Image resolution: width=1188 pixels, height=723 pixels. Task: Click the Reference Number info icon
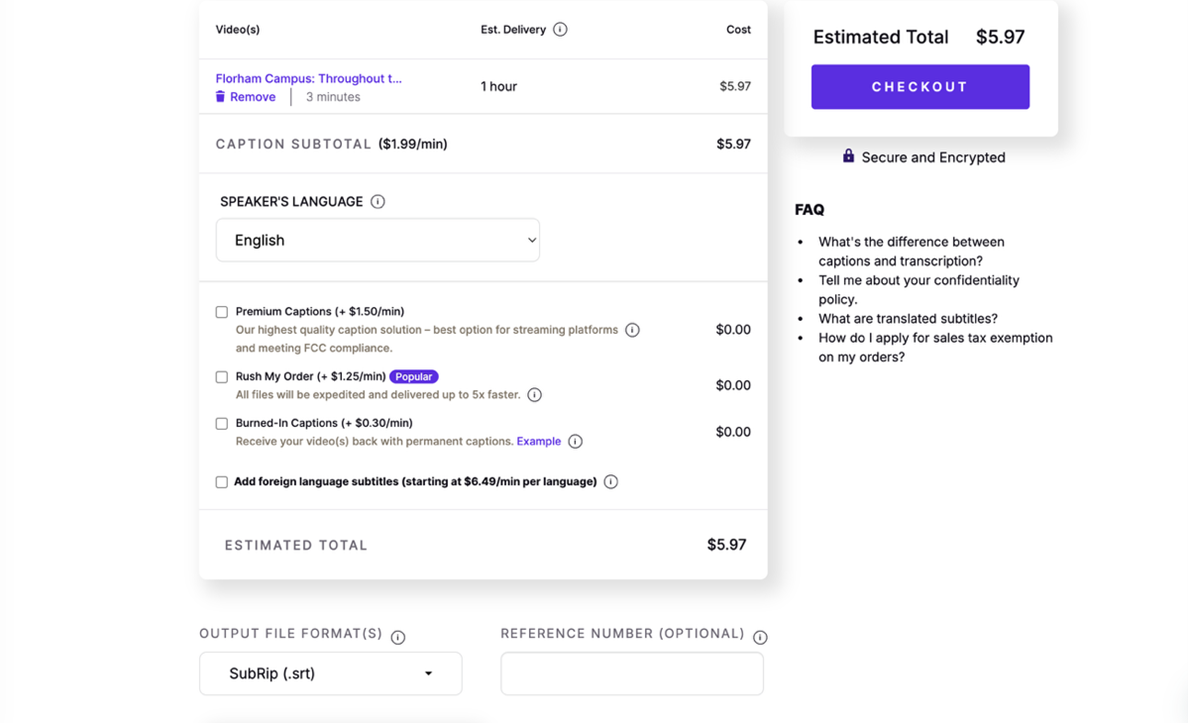point(760,636)
